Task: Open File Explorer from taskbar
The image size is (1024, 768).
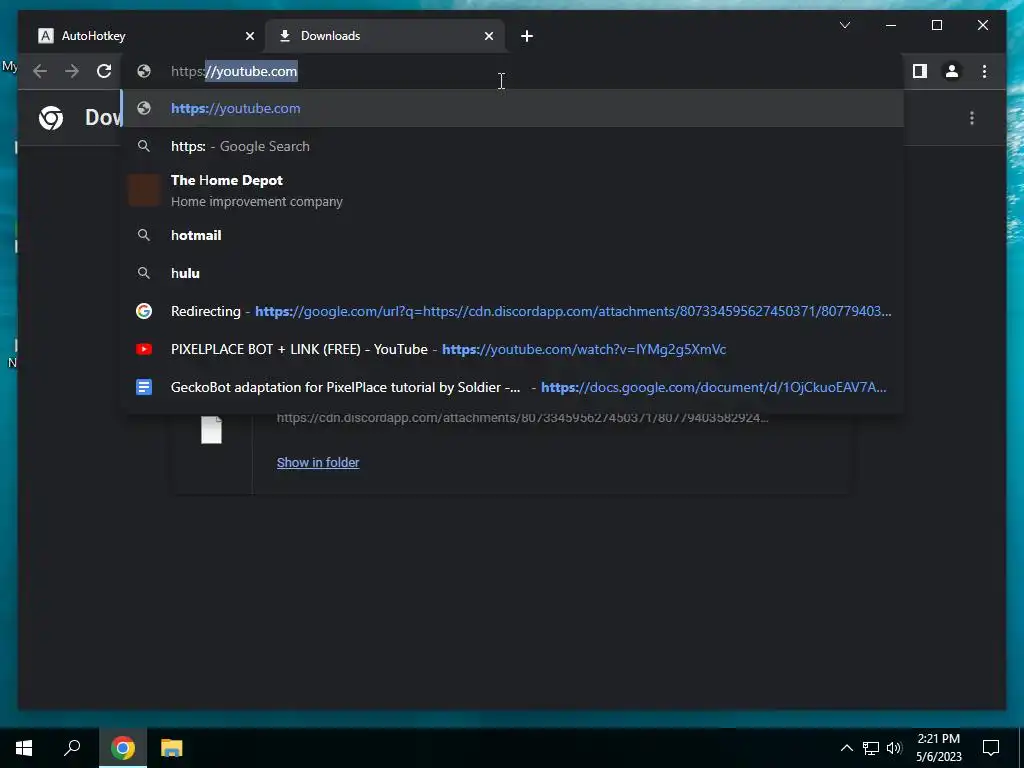Action: coord(172,748)
